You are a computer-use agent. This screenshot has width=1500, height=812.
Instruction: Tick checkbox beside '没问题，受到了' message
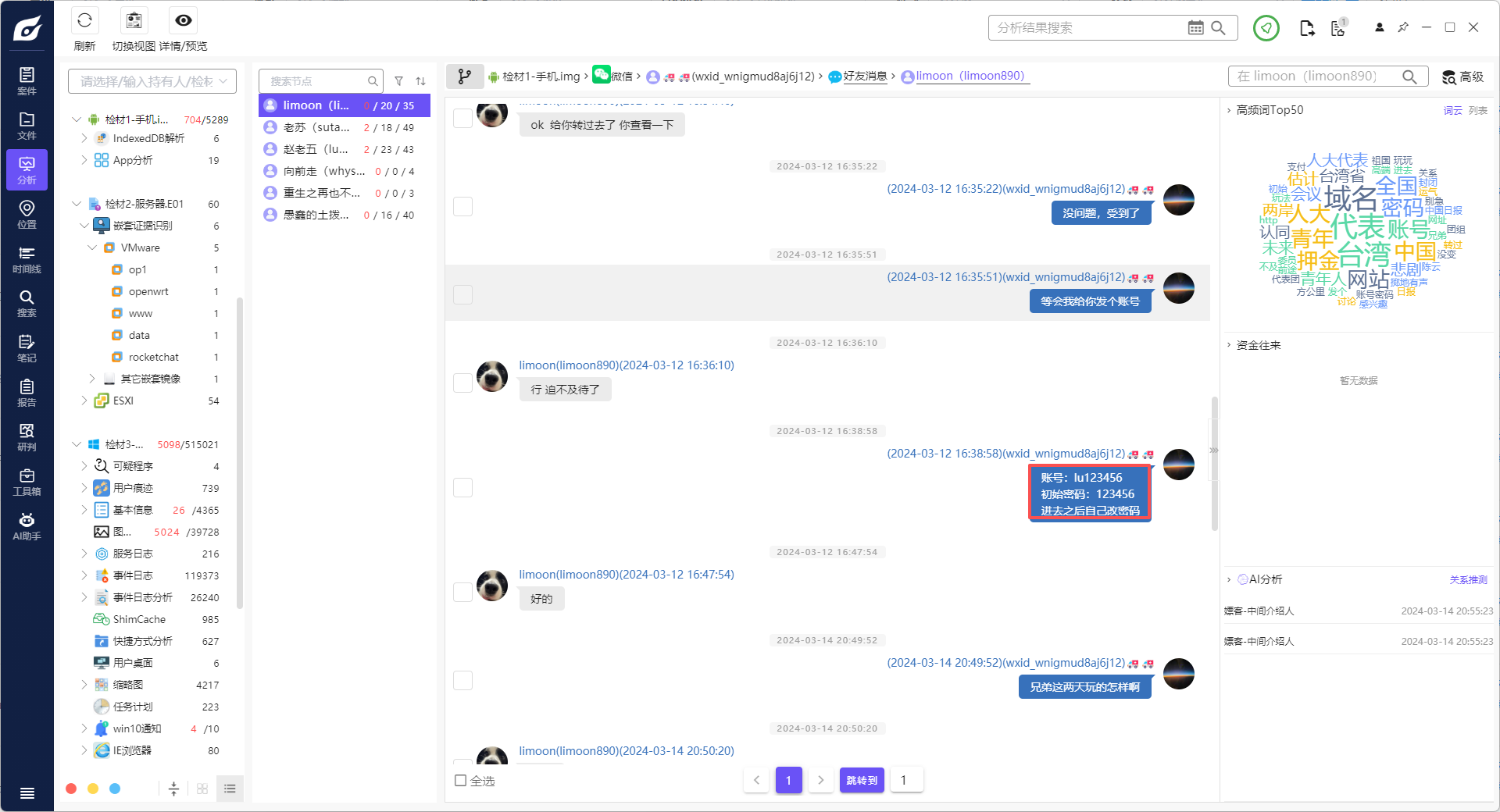point(463,206)
